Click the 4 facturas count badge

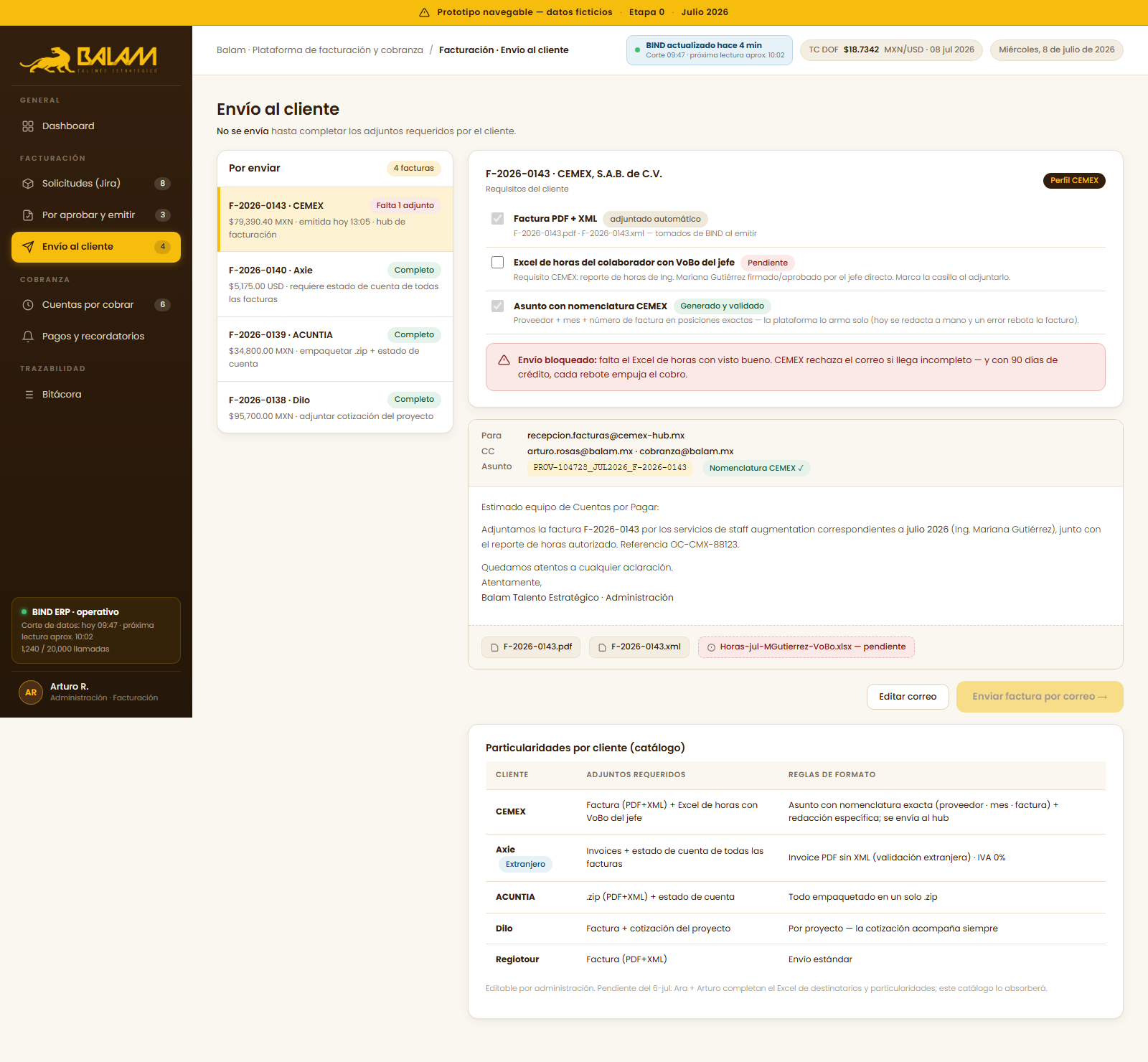coord(413,169)
